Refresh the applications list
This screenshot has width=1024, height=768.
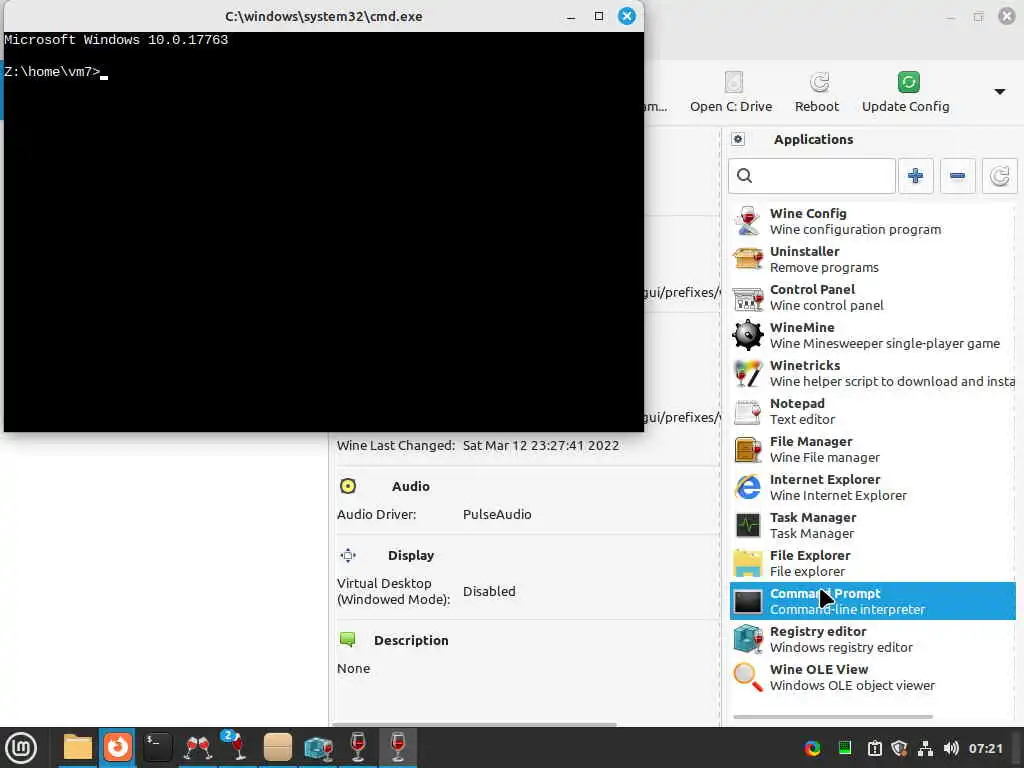(999, 176)
